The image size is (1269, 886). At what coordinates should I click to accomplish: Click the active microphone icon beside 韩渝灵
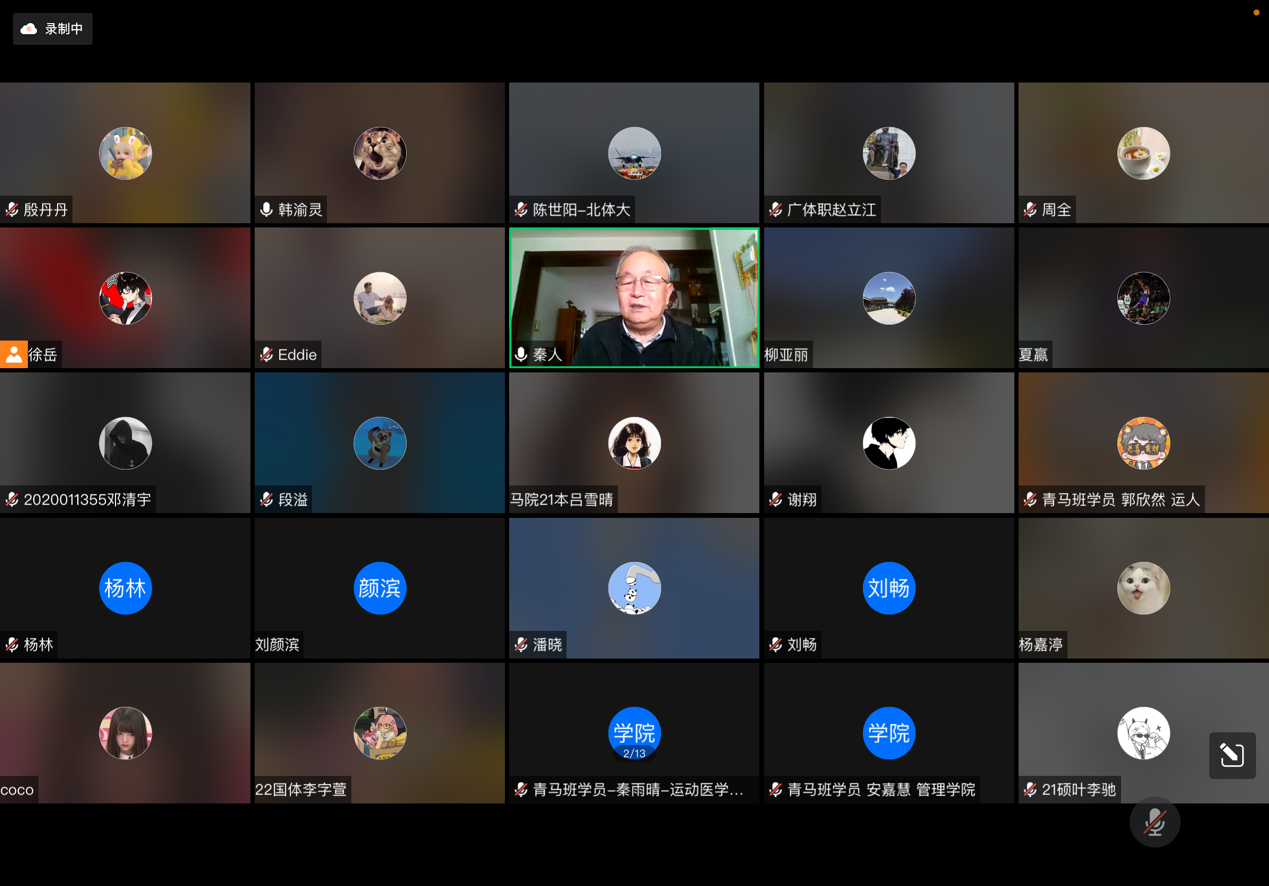(x=265, y=210)
